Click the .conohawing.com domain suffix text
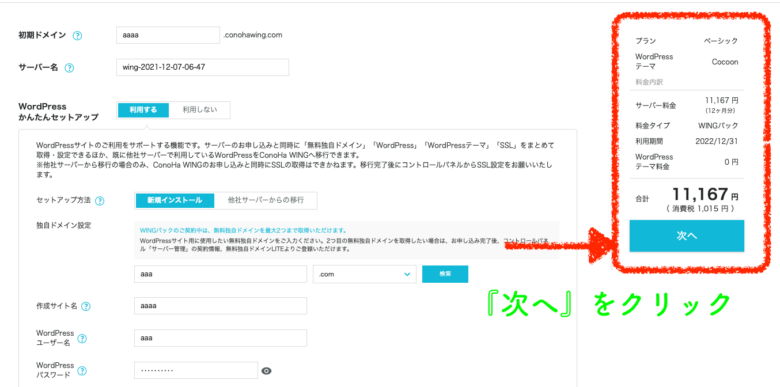This screenshot has width=780, height=387. (253, 35)
